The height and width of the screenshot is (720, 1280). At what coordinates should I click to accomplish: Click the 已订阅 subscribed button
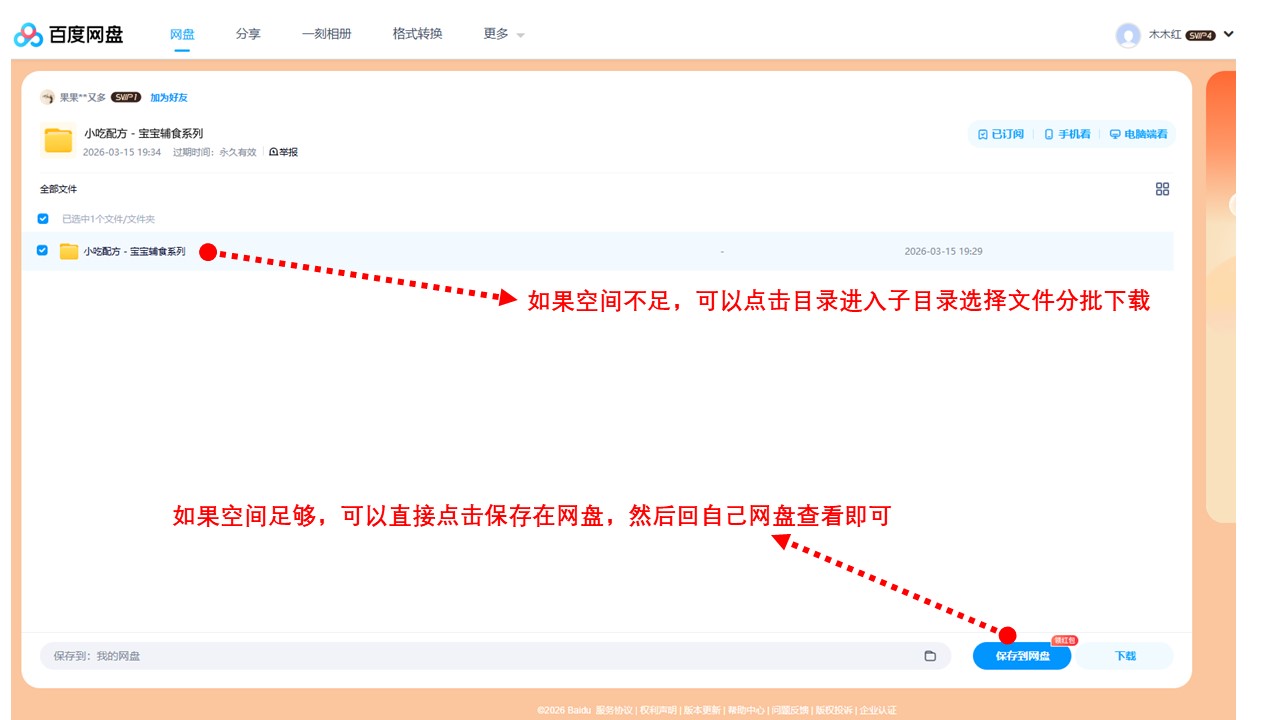click(x=1000, y=134)
